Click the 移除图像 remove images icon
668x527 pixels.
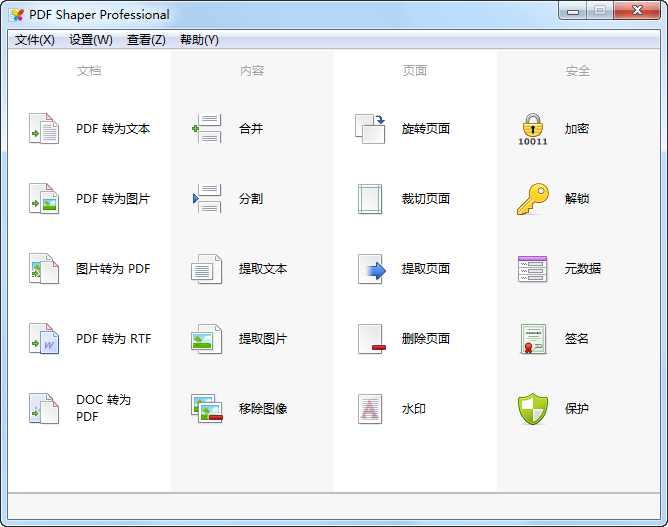207,409
